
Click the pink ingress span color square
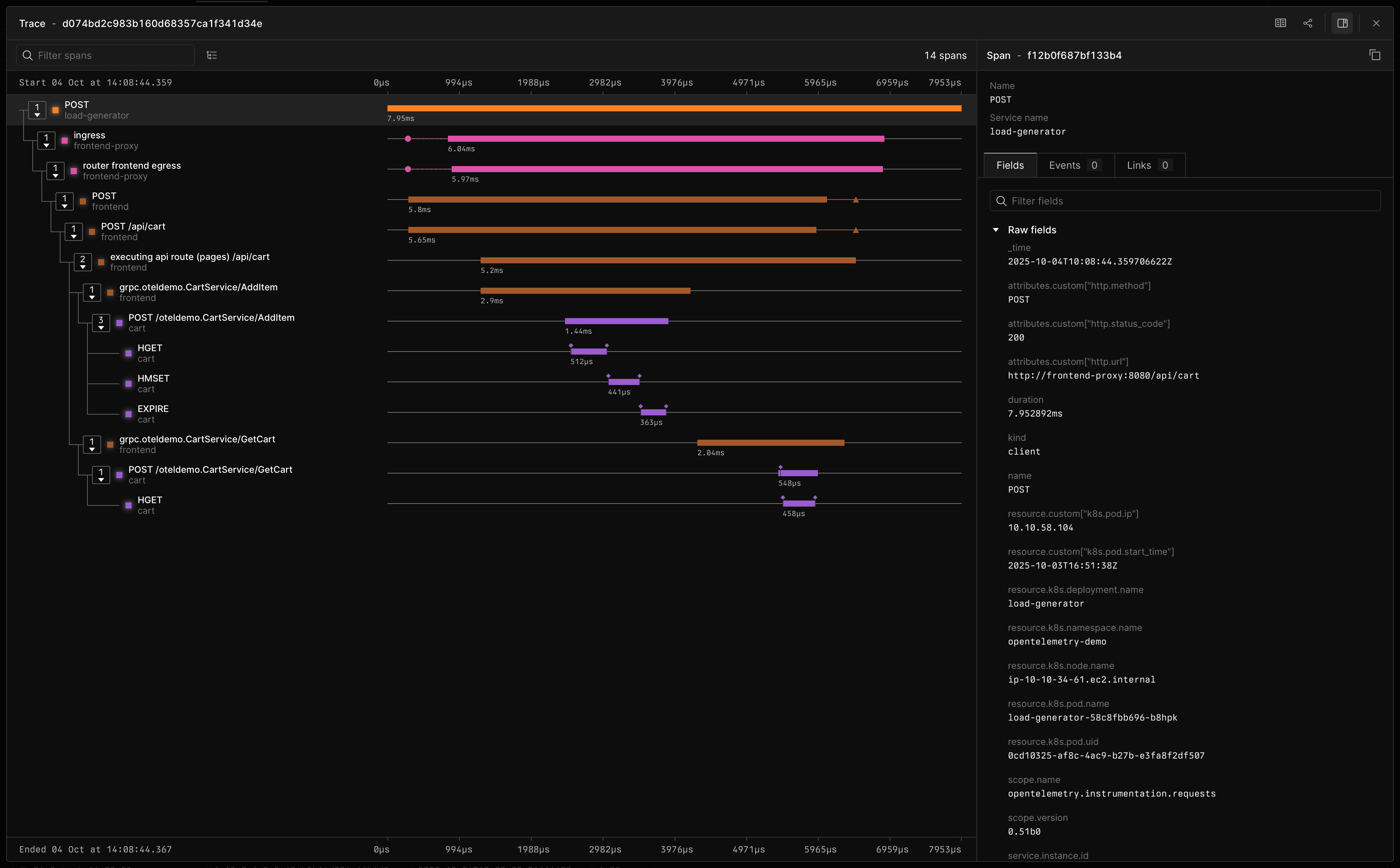point(64,141)
